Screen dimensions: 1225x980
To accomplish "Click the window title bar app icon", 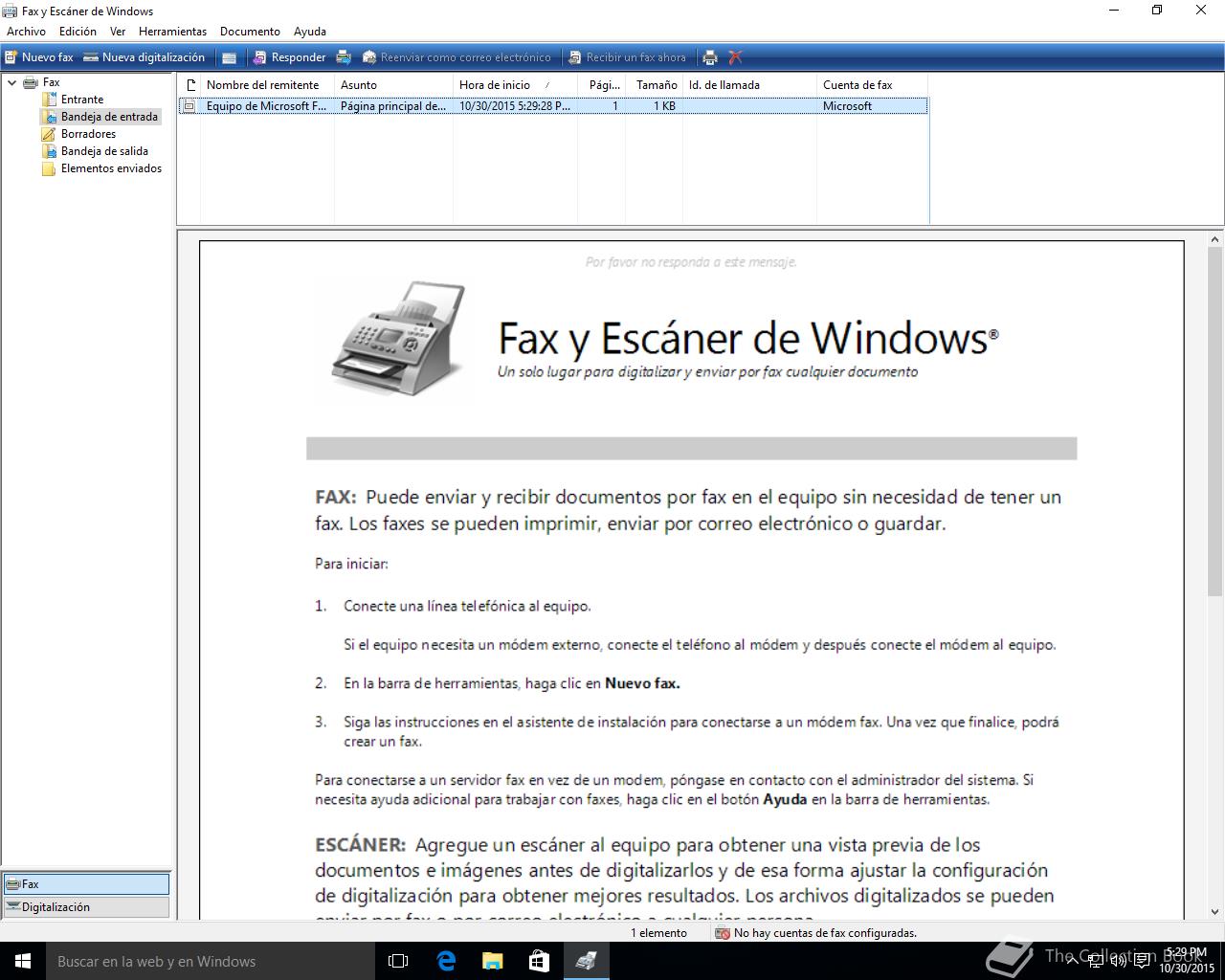I will tap(10, 11).
